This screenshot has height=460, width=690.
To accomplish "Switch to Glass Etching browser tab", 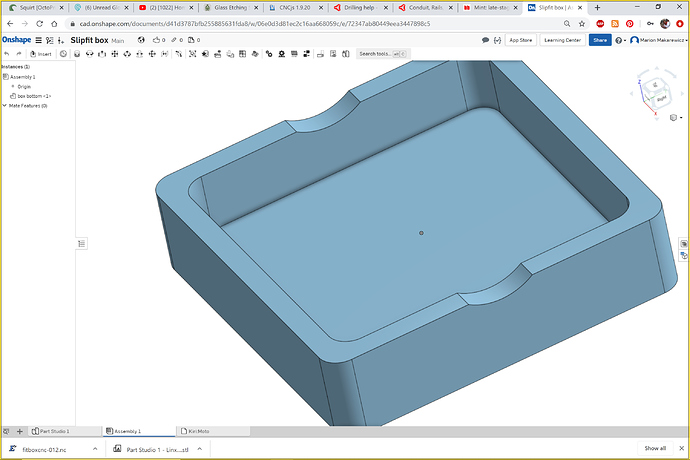I will [230, 7].
